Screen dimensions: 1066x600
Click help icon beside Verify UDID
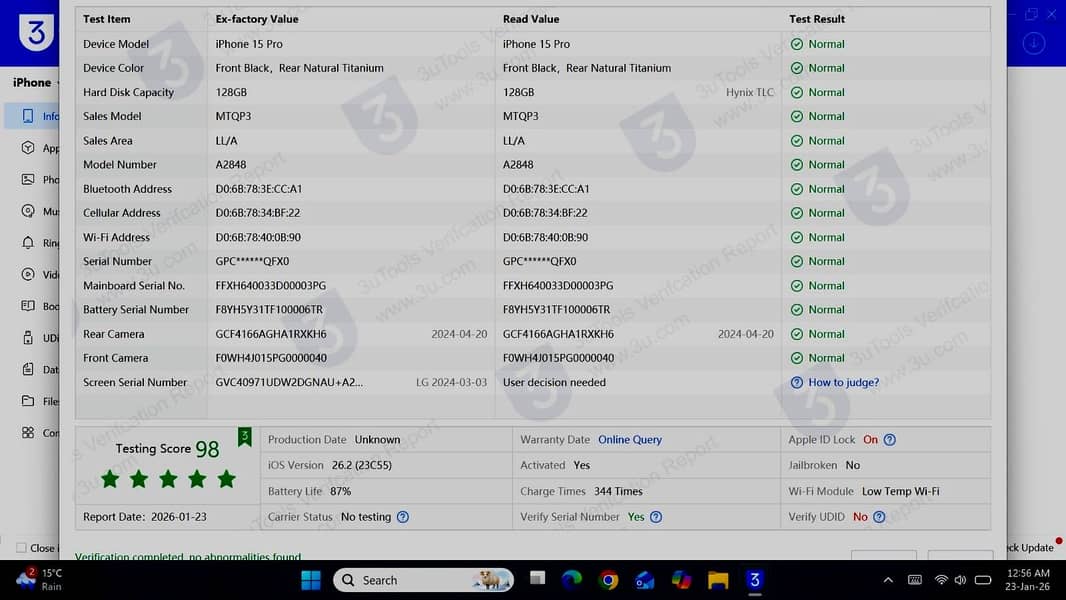[879, 517]
